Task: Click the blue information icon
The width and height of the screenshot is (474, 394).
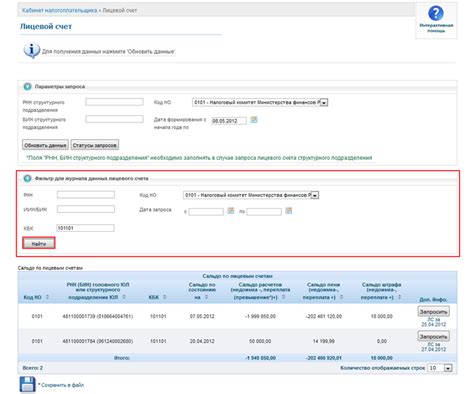Action: (31, 51)
